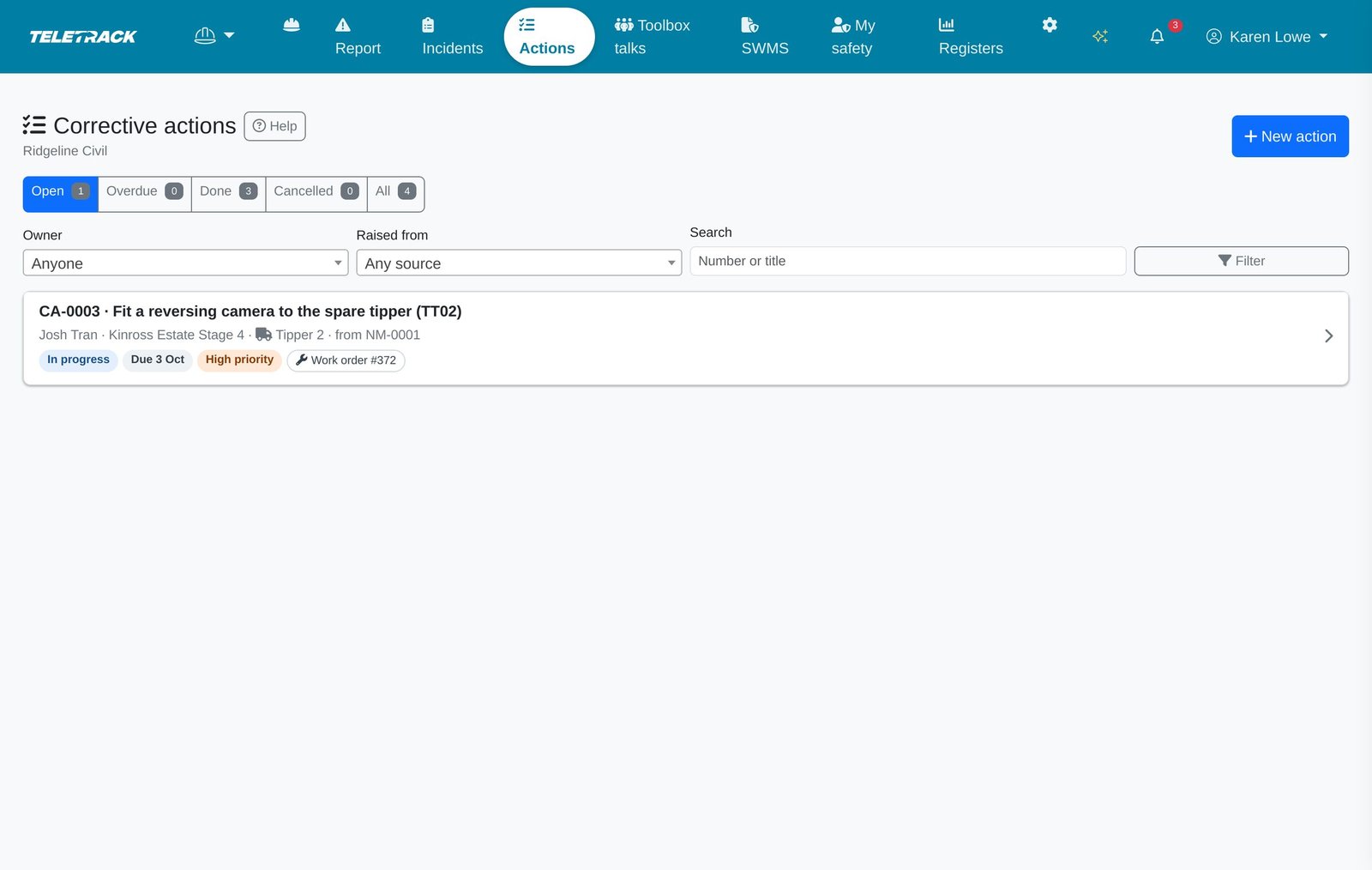
Task: Click the TeleTrack logo
Action: tap(83, 36)
